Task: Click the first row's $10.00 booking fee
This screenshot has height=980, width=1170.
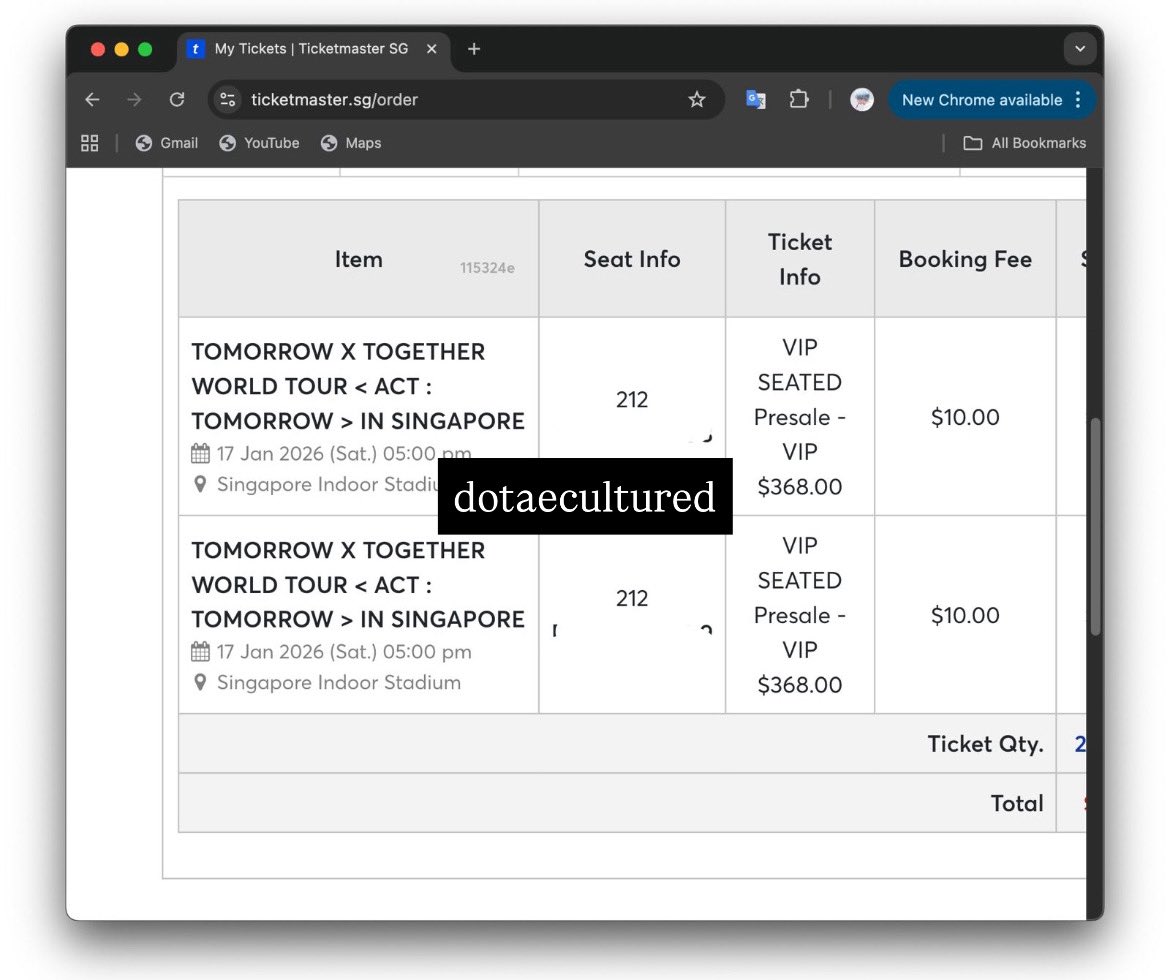Action: point(965,417)
